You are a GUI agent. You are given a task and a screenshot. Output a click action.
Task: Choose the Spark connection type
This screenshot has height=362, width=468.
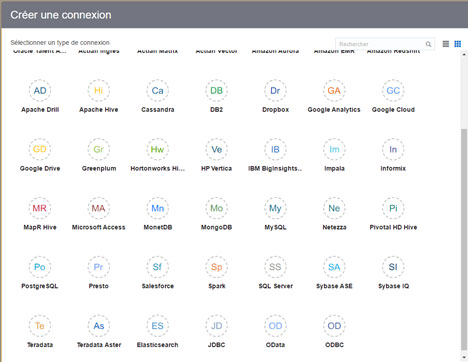coord(217,267)
